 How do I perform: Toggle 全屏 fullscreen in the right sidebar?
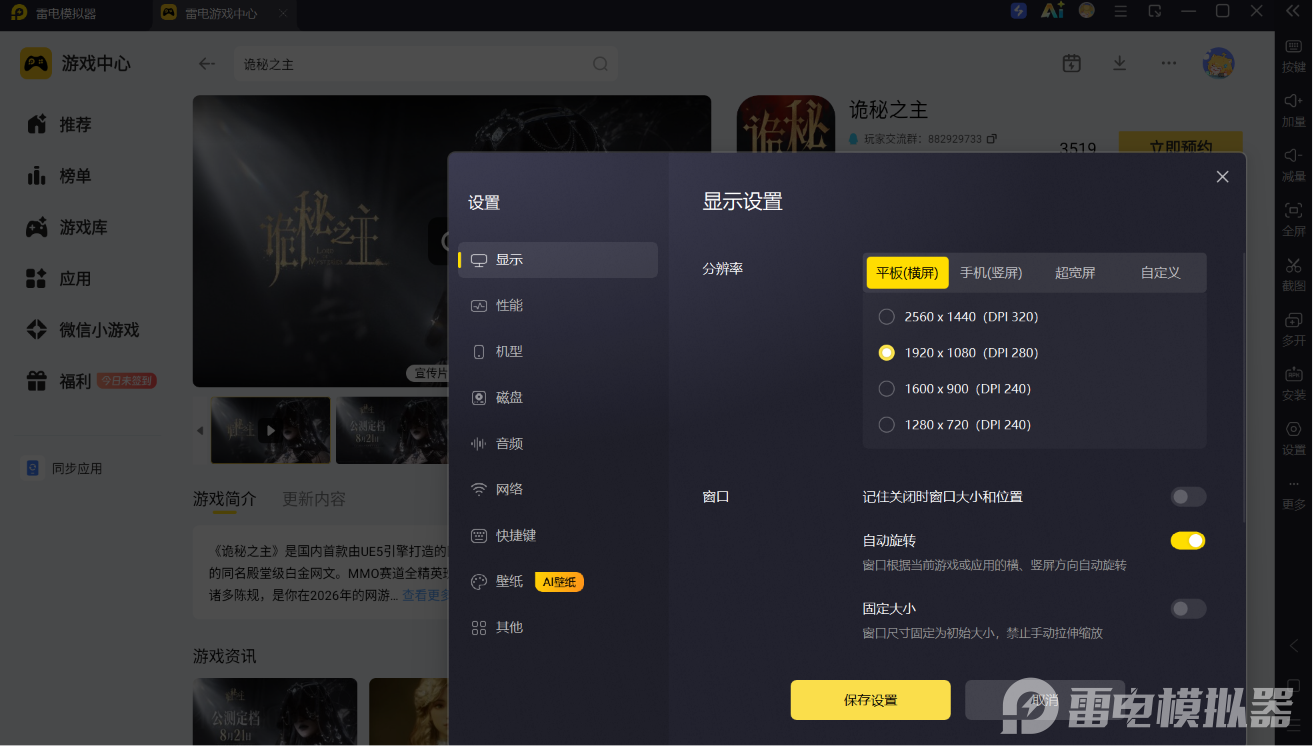click(1293, 218)
